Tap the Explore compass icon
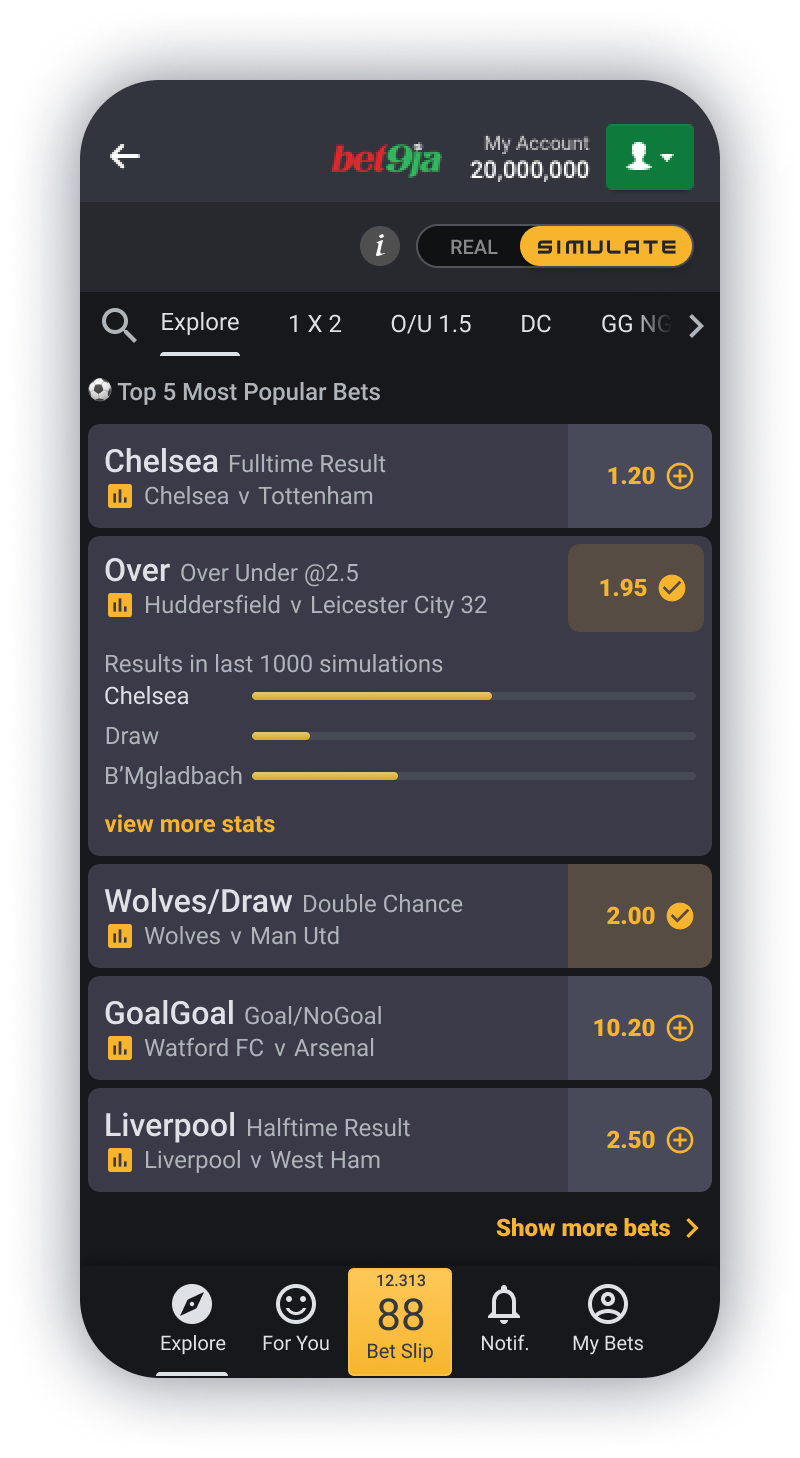Screen dimensions: 800x1458 pyautogui.click(x=193, y=1304)
